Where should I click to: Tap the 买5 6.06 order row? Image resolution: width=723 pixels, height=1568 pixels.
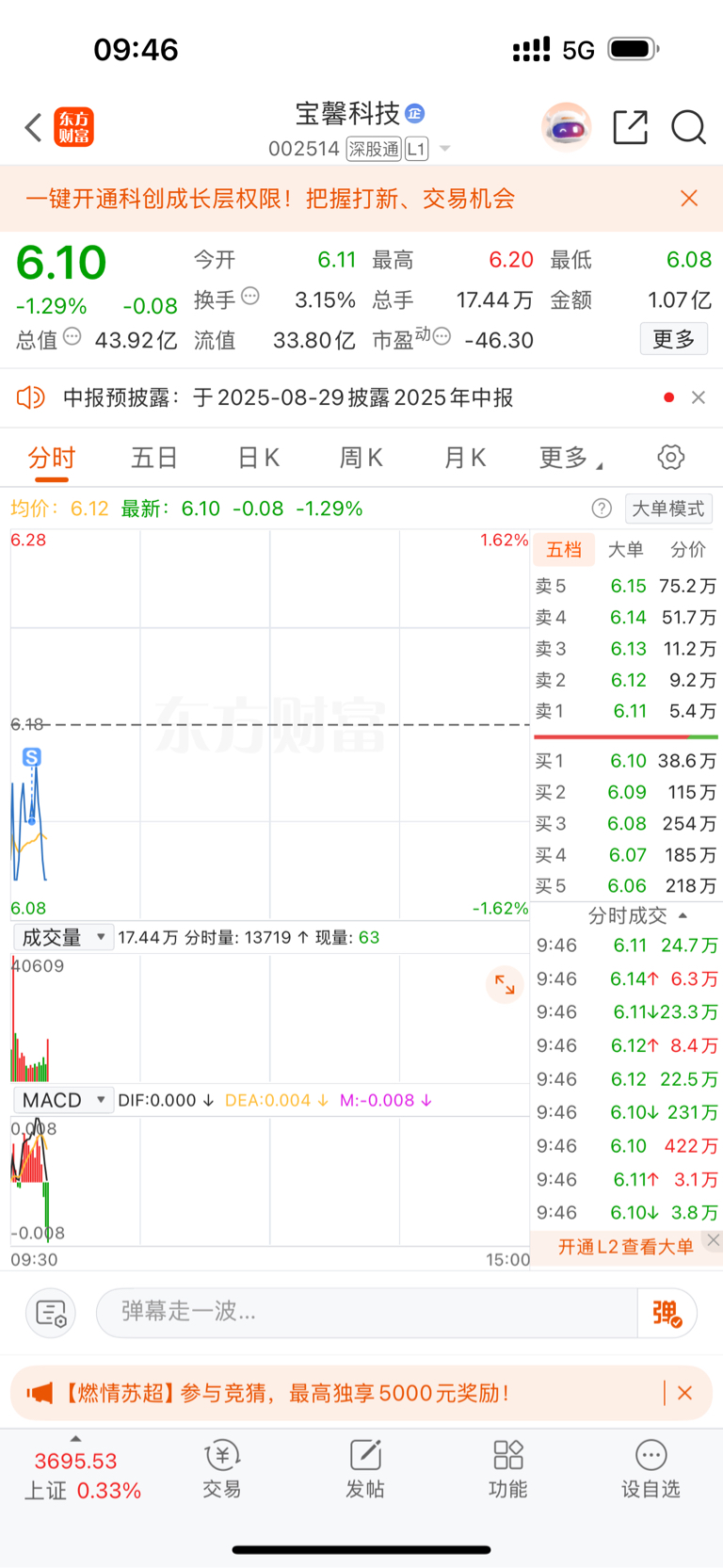(x=626, y=886)
